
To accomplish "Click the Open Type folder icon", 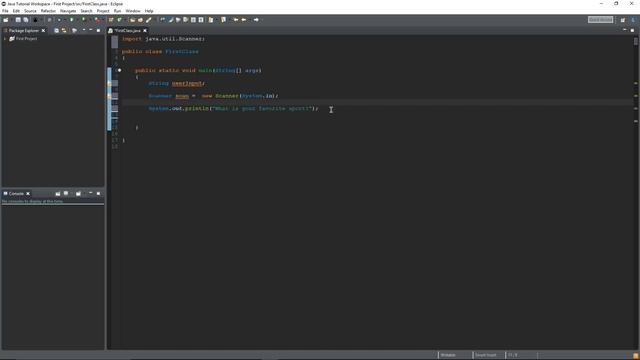I will 132,20.
